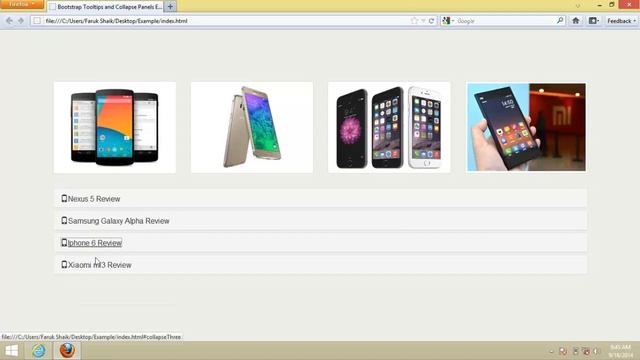Viewport: 640px width, 360px height.
Task: Go forward to the next page
Action: (x=21, y=20)
